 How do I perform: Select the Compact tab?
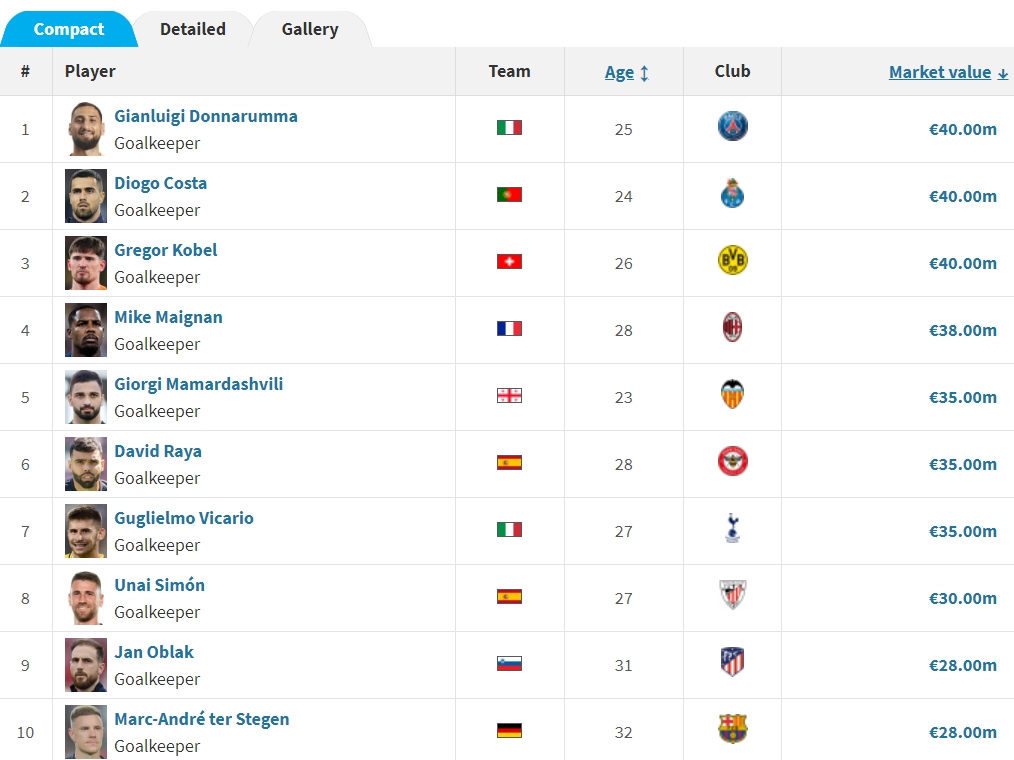click(69, 29)
